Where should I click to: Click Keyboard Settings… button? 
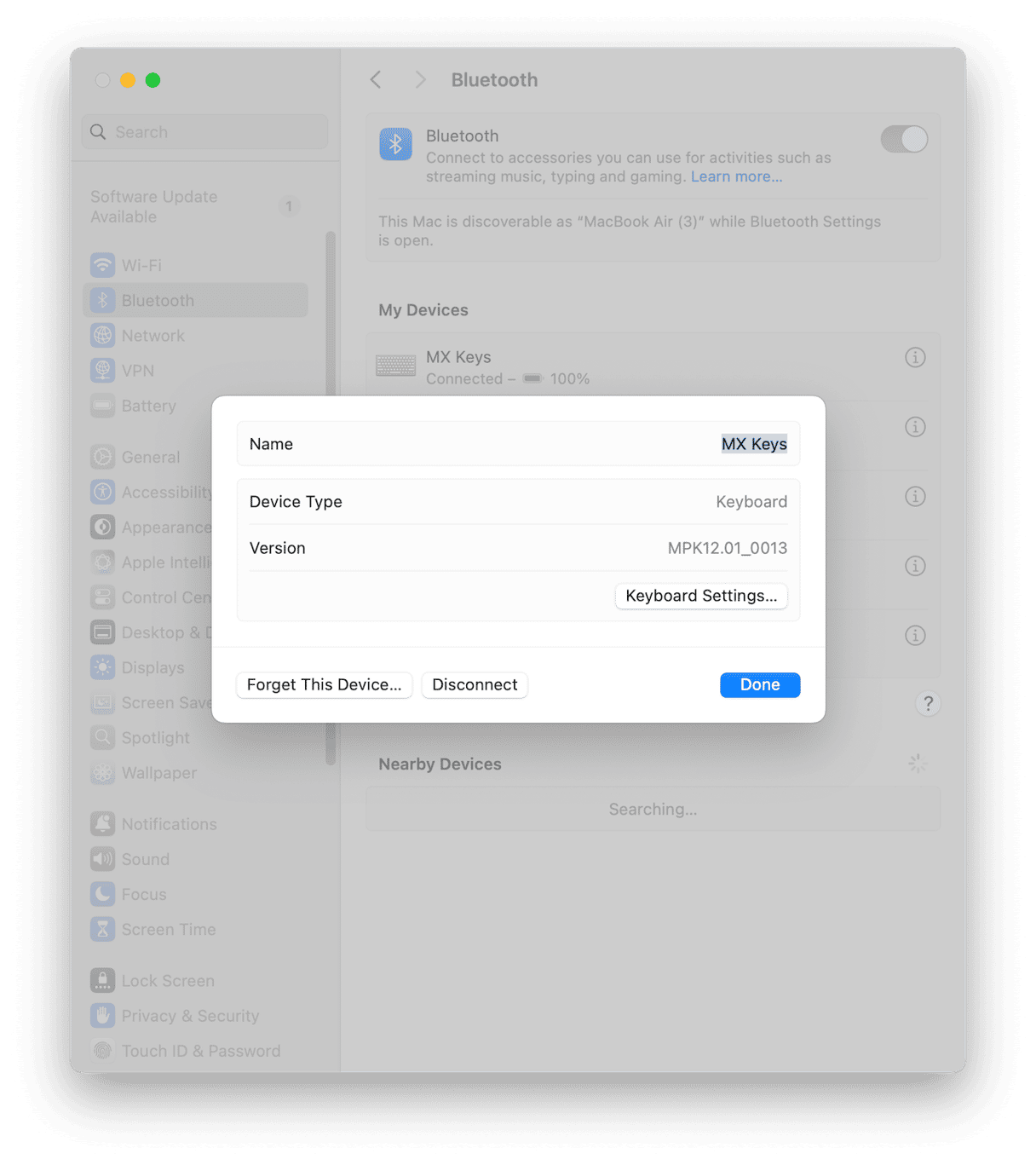pos(701,596)
